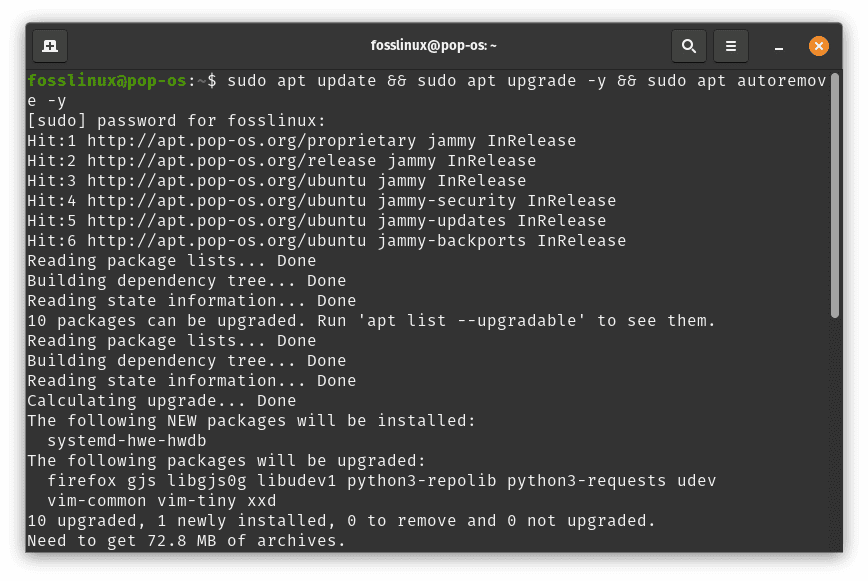Click the vim-common package name
Screen dimensions: 868x581
(x=97, y=501)
